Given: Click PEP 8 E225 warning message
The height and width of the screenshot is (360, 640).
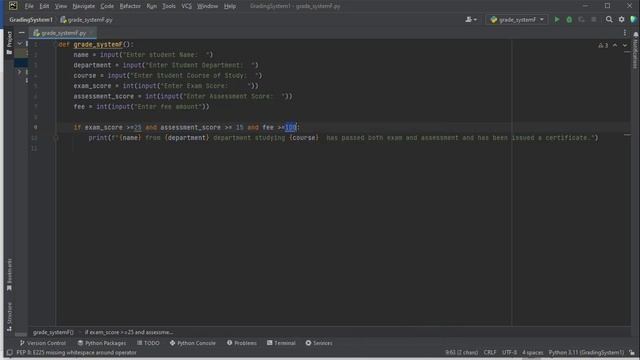Looking at the screenshot, I should [x=76, y=353].
